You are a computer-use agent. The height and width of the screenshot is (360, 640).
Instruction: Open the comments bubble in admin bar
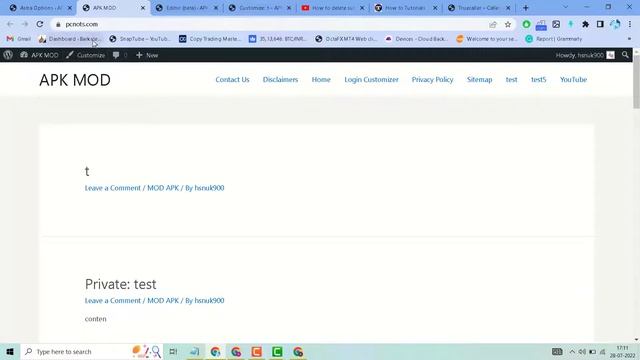coord(120,55)
